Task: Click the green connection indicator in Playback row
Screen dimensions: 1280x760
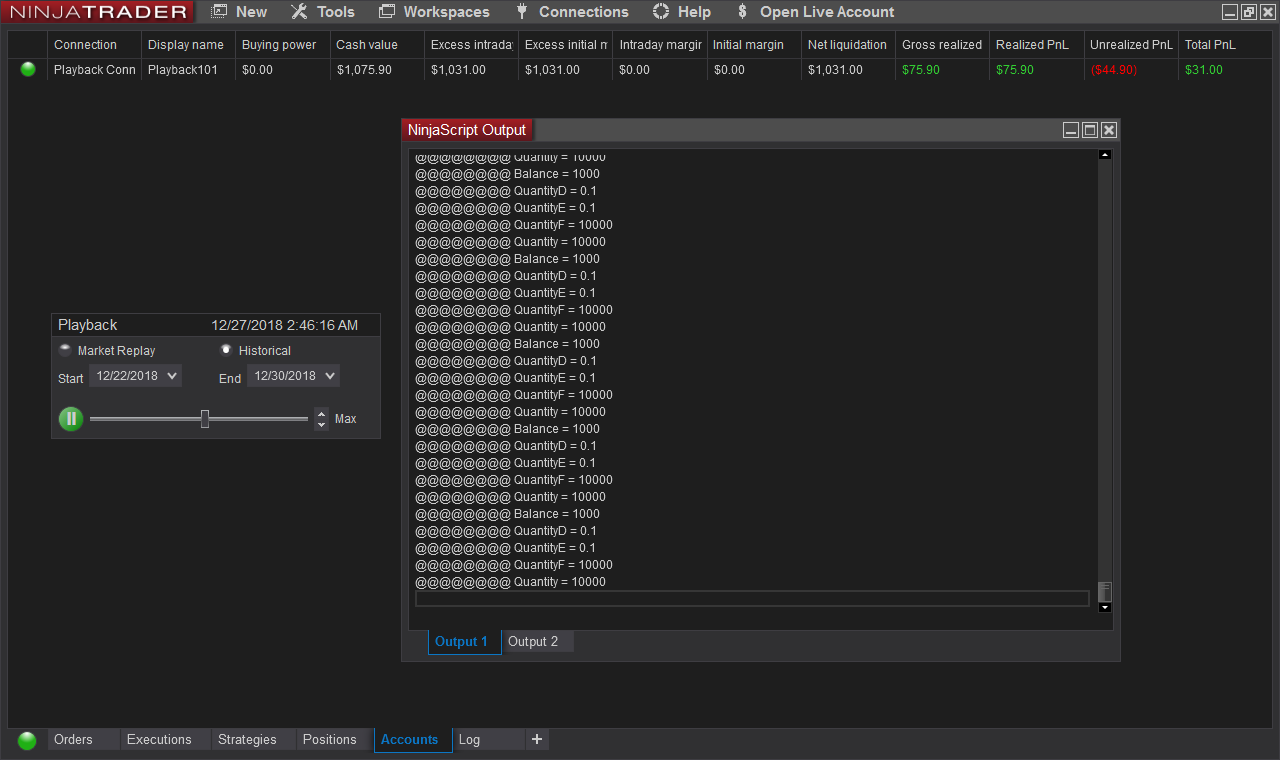Action: point(28,70)
